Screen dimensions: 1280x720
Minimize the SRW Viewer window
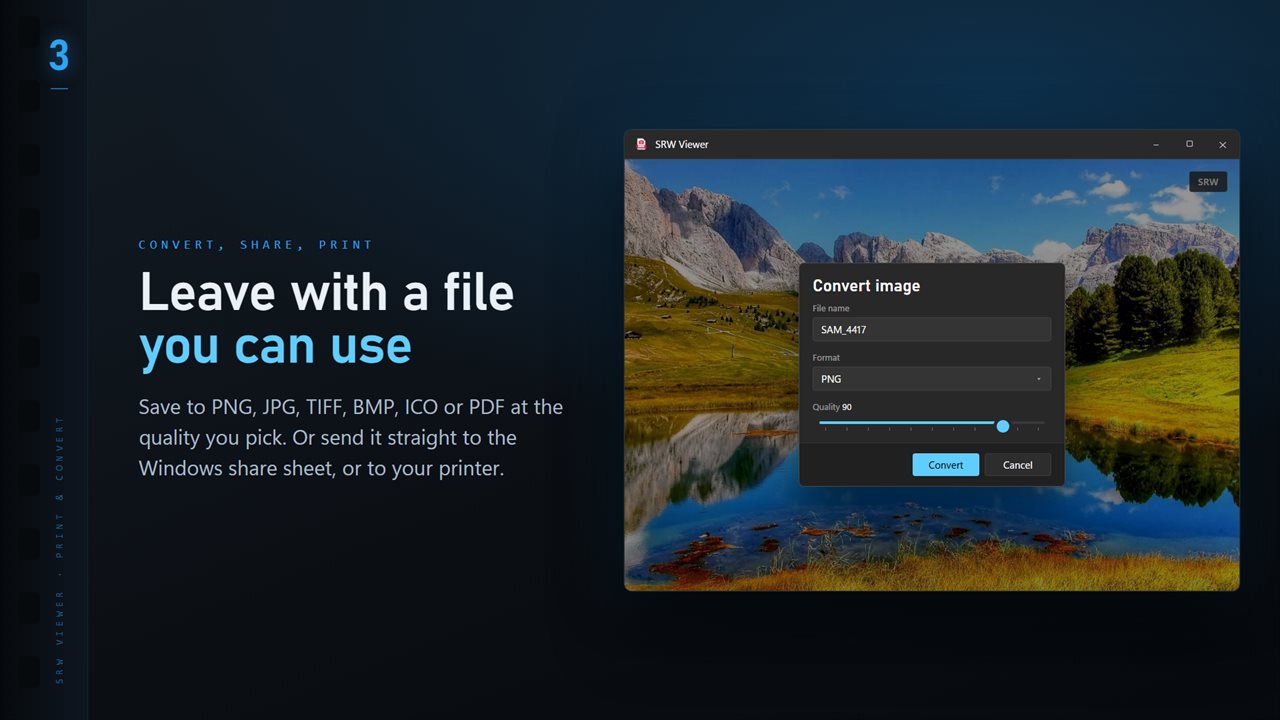point(1156,144)
